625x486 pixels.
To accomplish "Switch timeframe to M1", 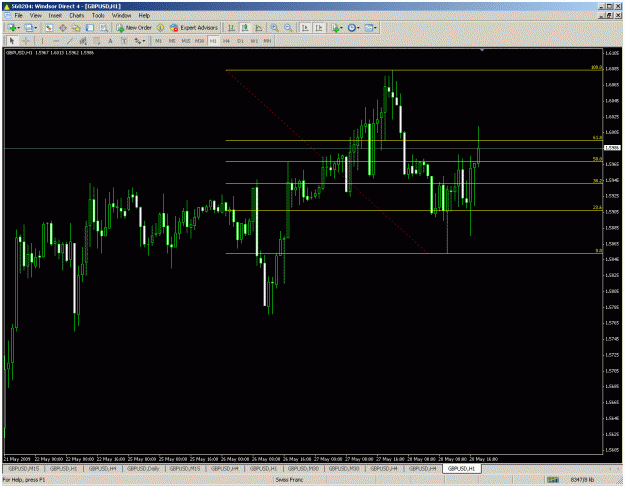I will 159,41.
